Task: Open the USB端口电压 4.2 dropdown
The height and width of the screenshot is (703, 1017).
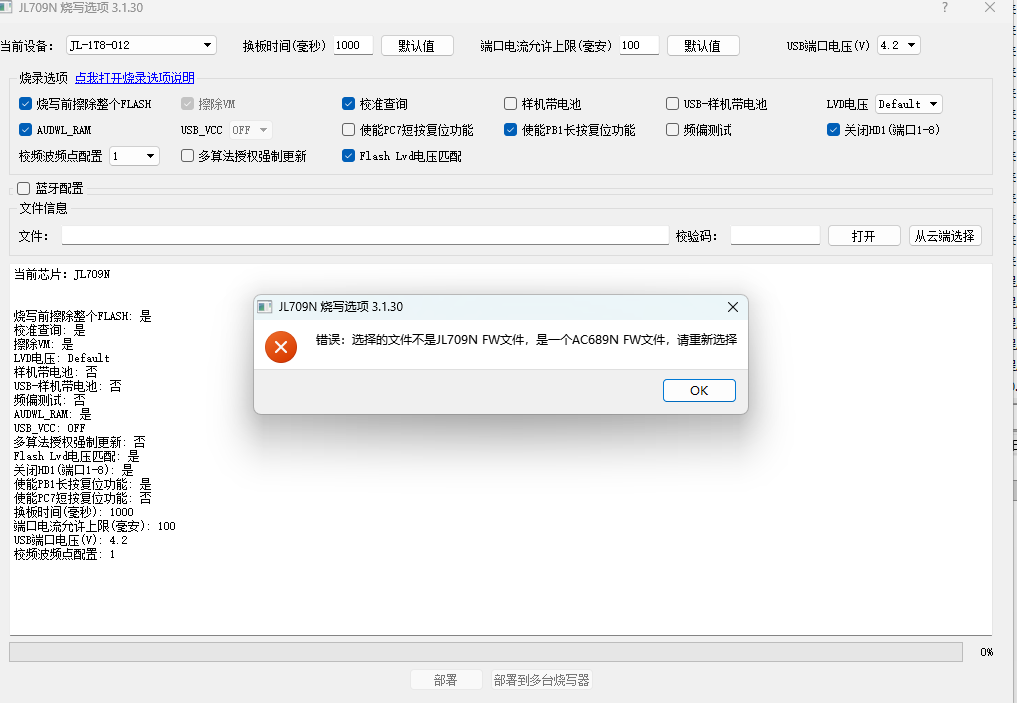Action: coord(899,45)
